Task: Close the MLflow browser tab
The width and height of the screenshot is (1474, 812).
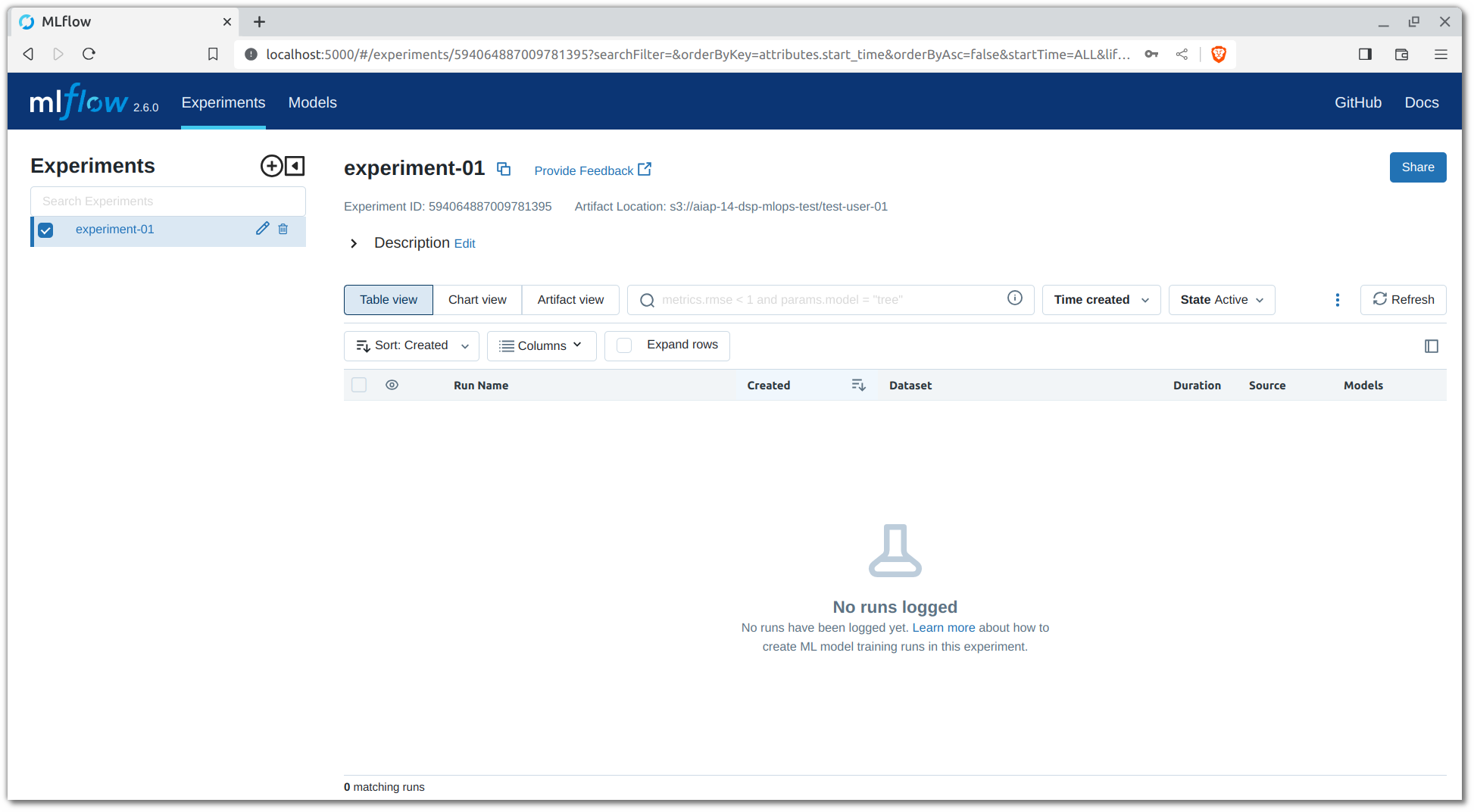Action: tap(226, 22)
